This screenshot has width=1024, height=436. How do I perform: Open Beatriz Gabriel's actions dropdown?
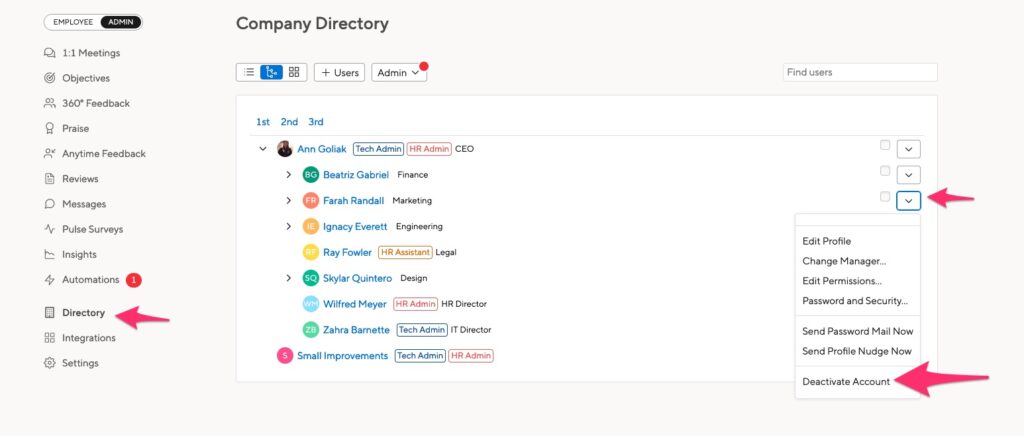click(908, 175)
